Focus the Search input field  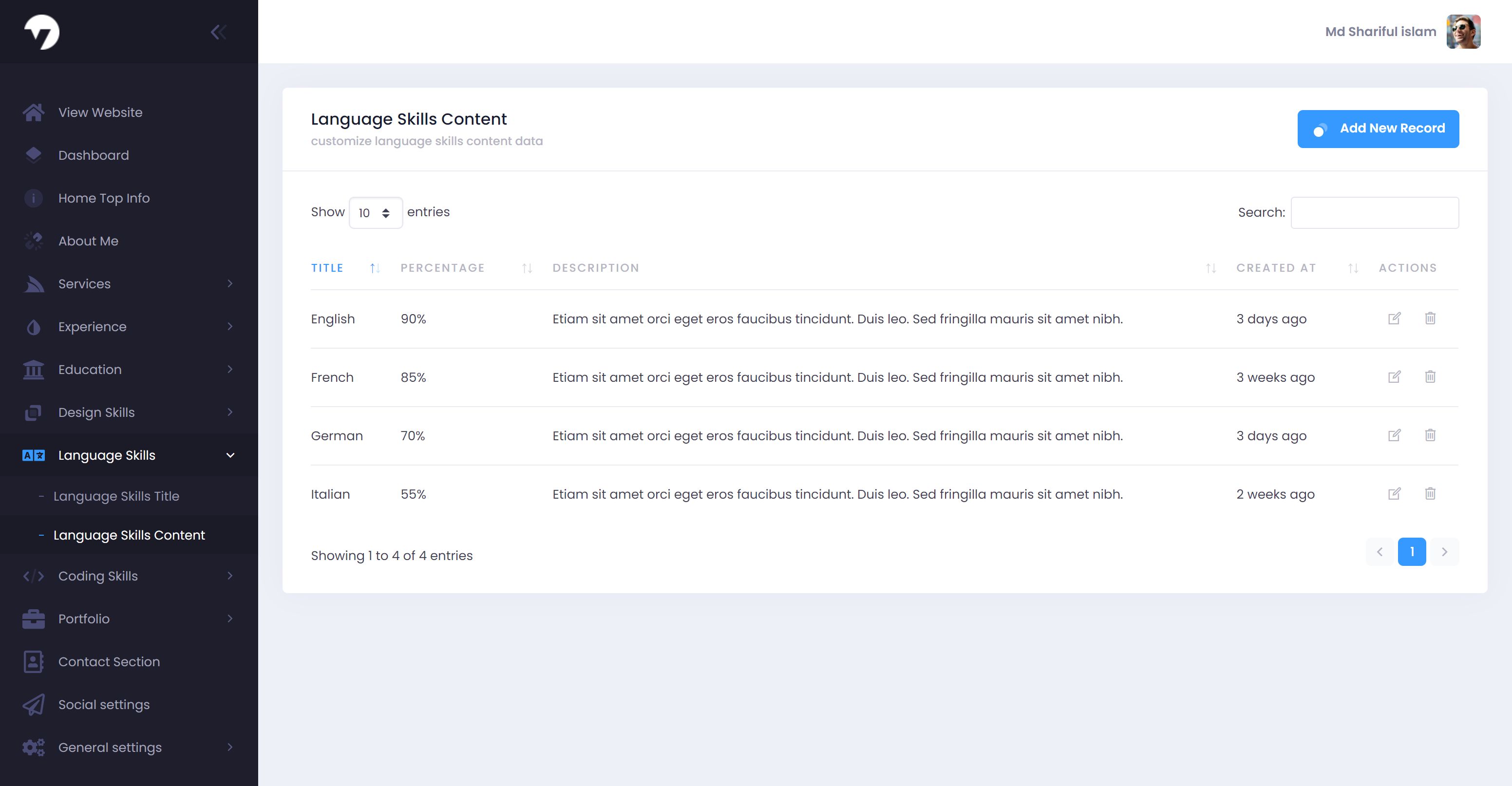pyautogui.click(x=1375, y=212)
